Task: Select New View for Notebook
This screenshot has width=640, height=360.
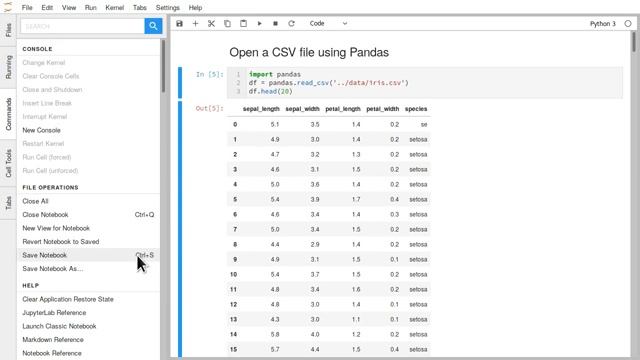Action: 88,228
